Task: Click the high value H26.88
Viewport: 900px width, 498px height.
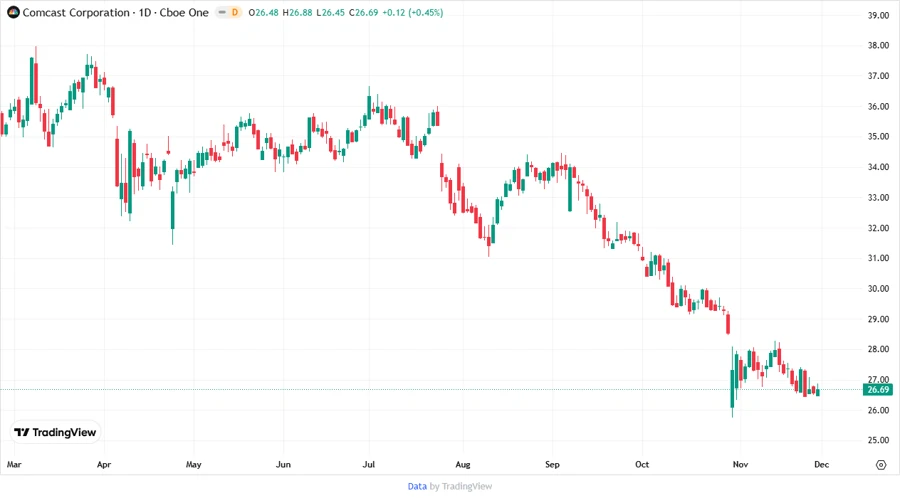Action: click(x=297, y=13)
